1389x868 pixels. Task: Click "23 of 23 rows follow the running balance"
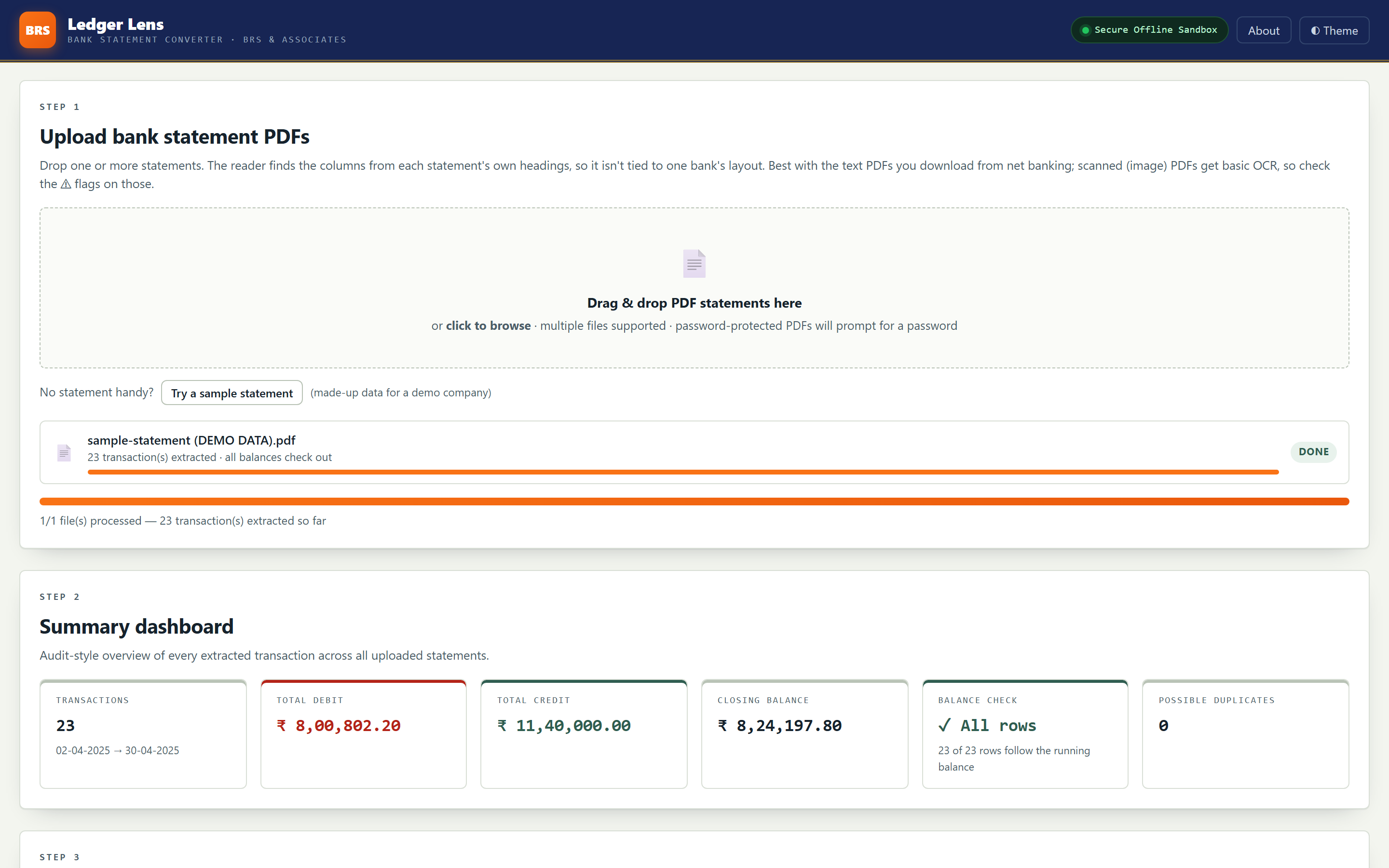(1014, 759)
